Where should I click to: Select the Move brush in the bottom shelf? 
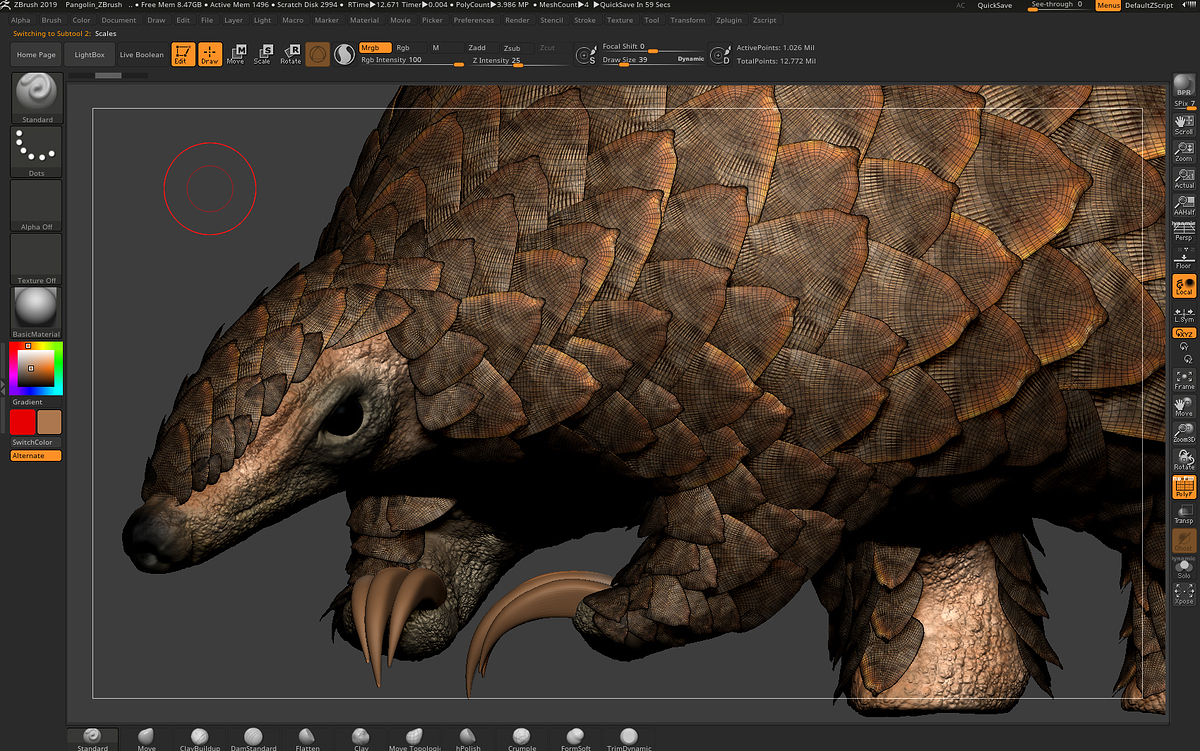click(x=146, y=739)
